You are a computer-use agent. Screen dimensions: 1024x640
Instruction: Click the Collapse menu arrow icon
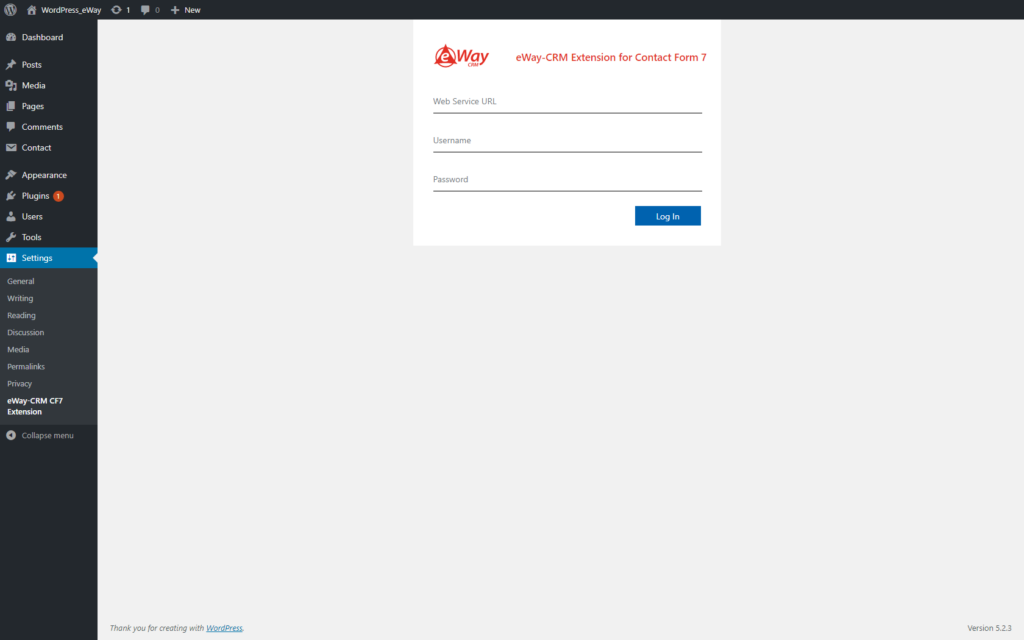(11, 435)
